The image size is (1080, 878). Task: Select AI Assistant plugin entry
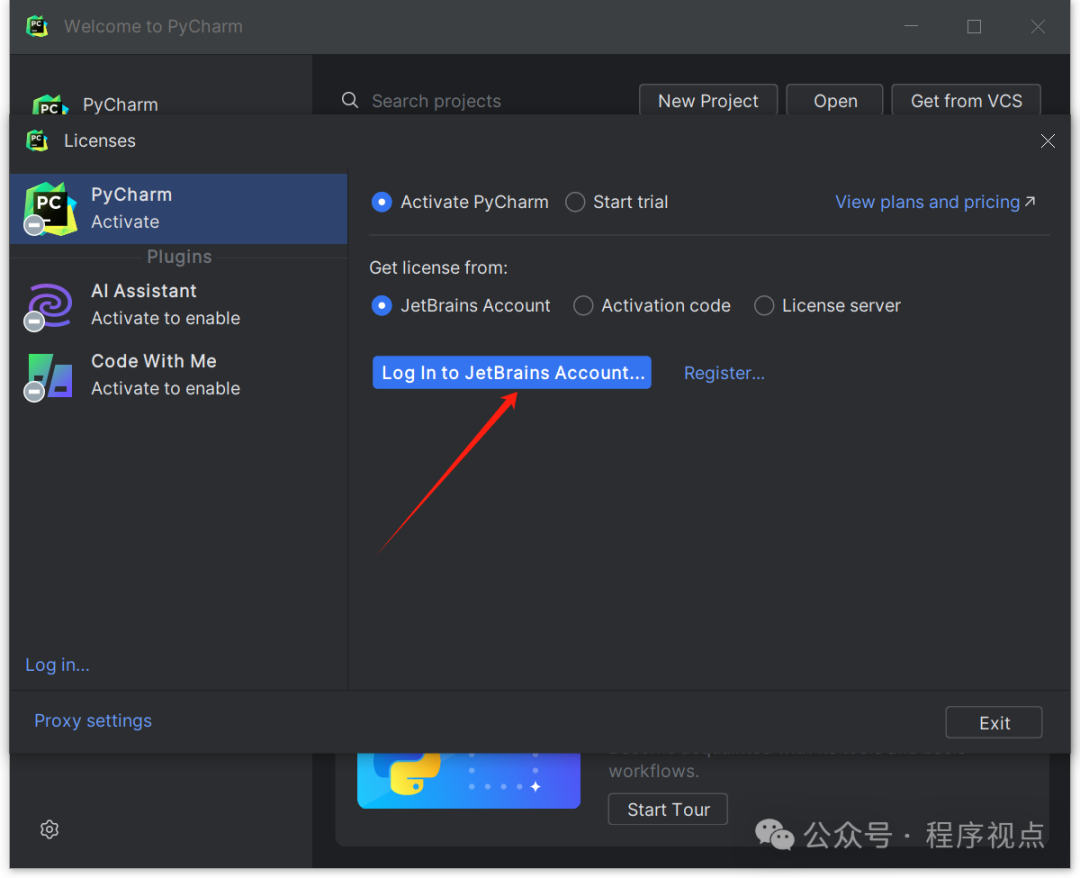[x=178, y=304]
